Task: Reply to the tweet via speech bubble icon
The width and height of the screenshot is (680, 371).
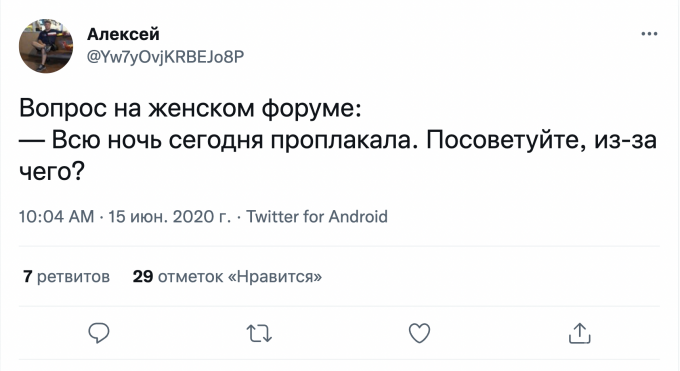Action: click(99, 333)
